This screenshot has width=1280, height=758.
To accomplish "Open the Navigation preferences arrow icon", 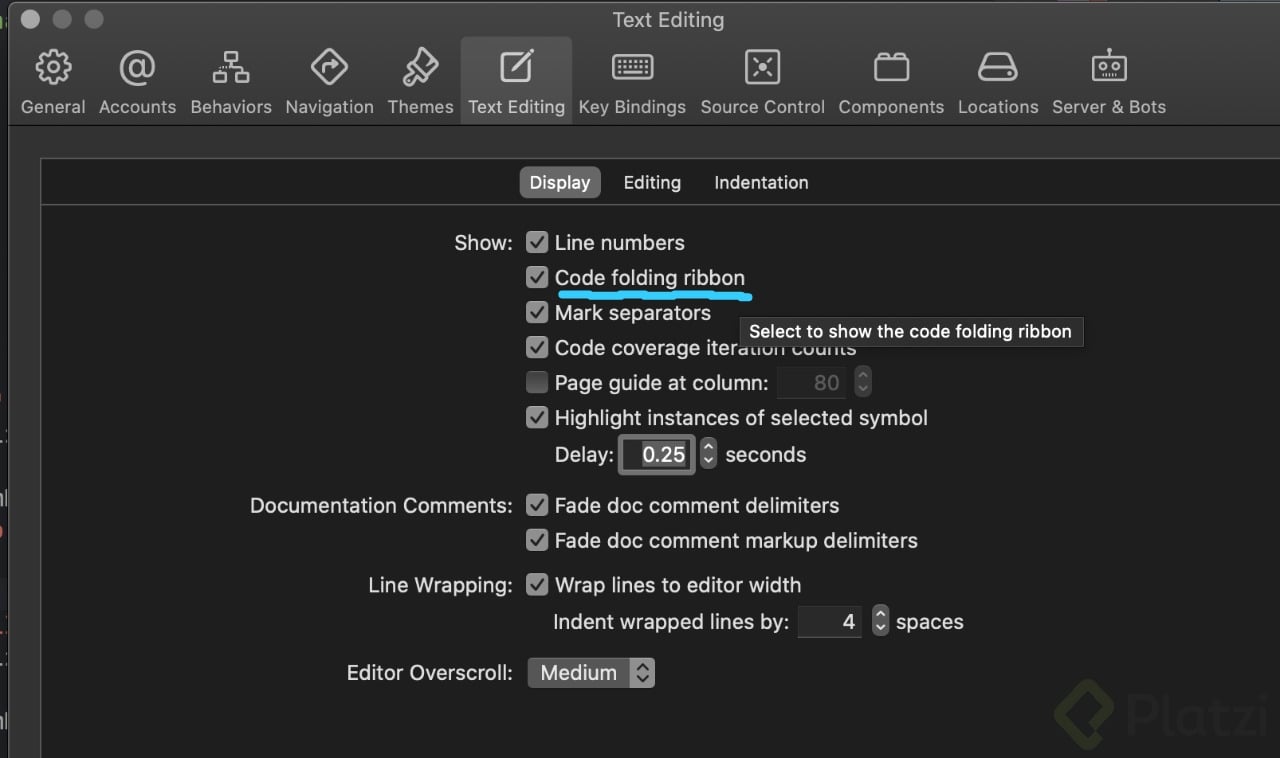I will (329, 68).
